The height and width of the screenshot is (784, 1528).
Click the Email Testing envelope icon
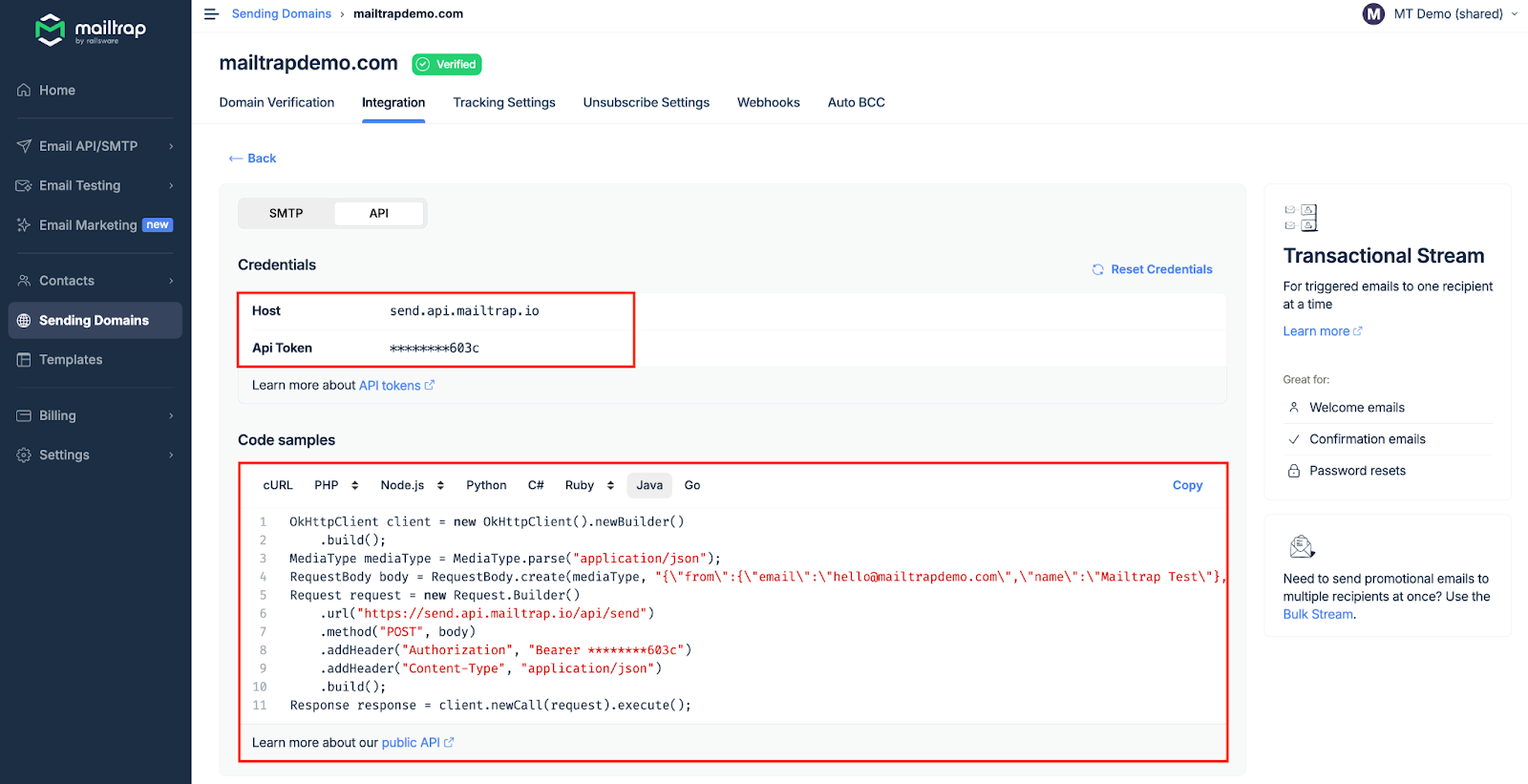(x=24, y=186)
